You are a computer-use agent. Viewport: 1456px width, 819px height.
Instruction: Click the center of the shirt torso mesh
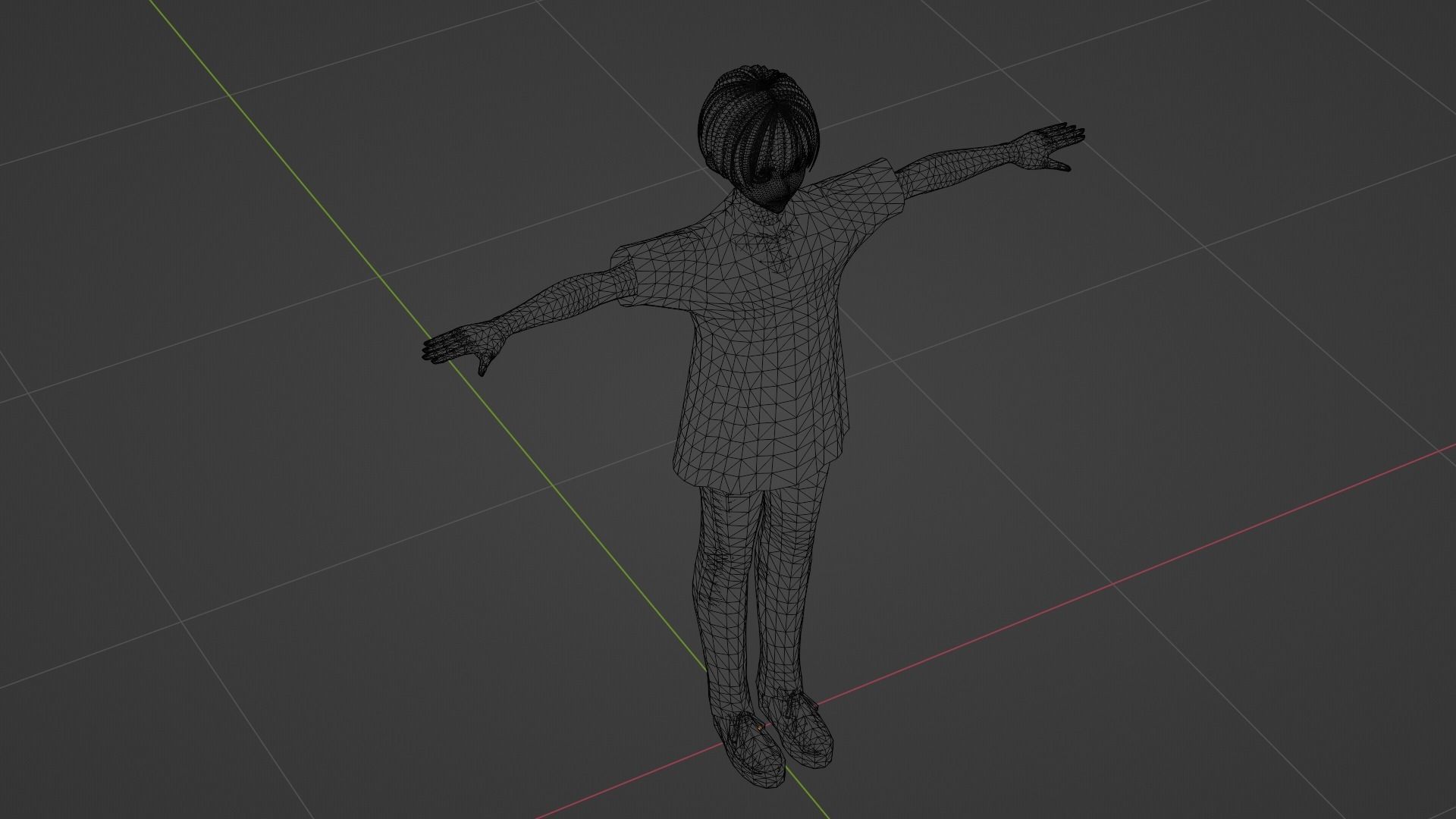coord(762,349)
